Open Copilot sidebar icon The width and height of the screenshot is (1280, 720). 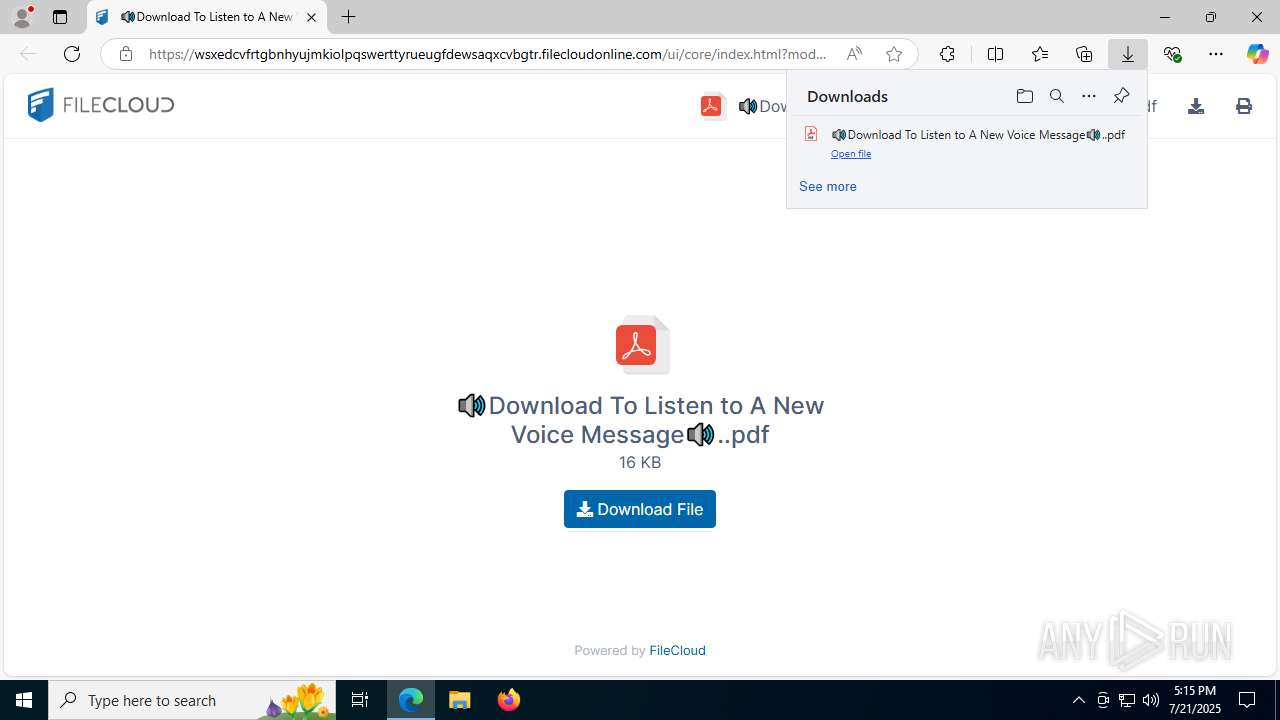(1257, 54)
